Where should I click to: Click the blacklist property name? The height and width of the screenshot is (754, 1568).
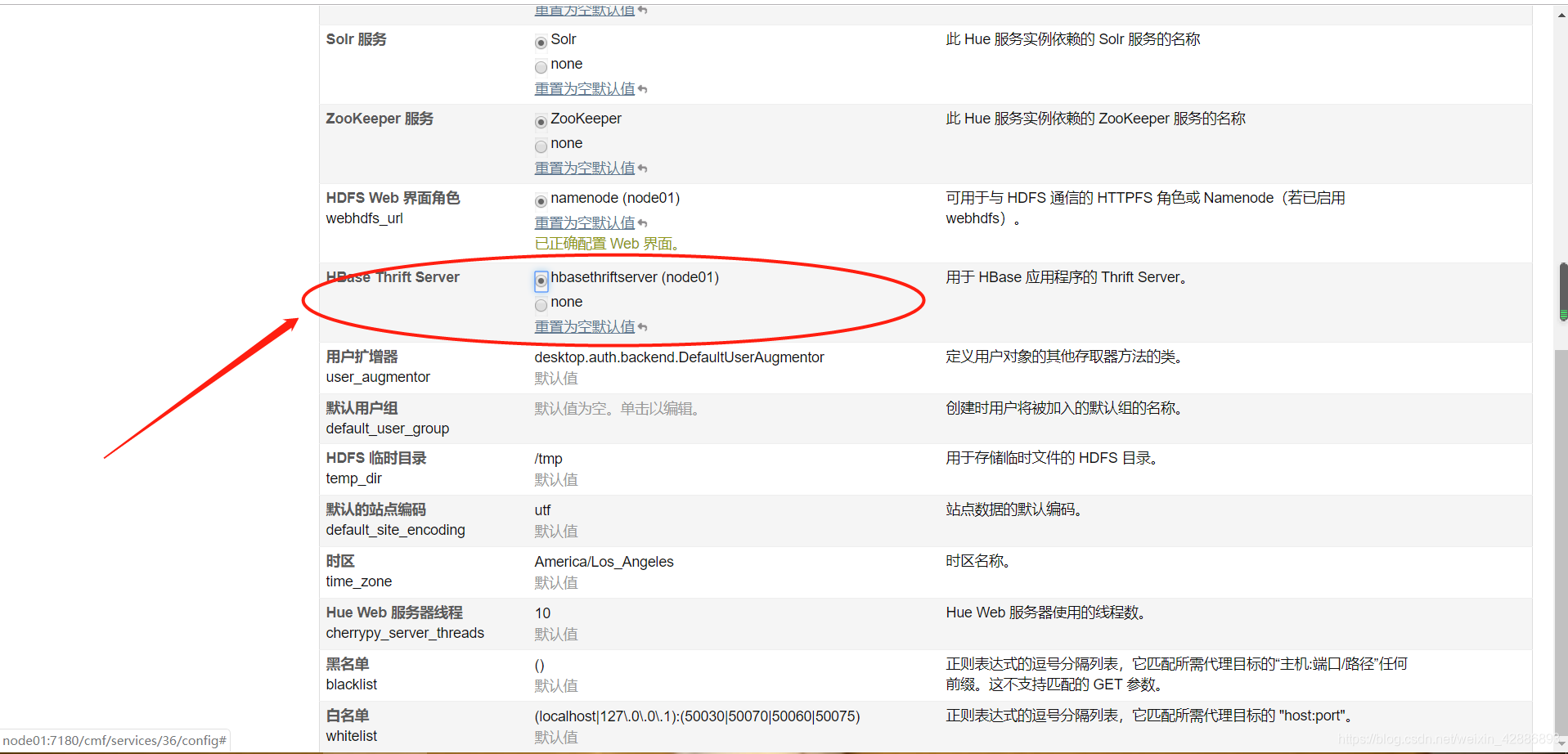pyautogui.click(x=352, y=684)
